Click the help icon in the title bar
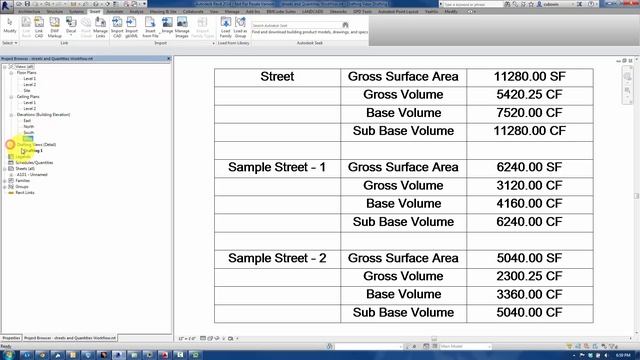 pyautogui.click(x=592, y=4)
